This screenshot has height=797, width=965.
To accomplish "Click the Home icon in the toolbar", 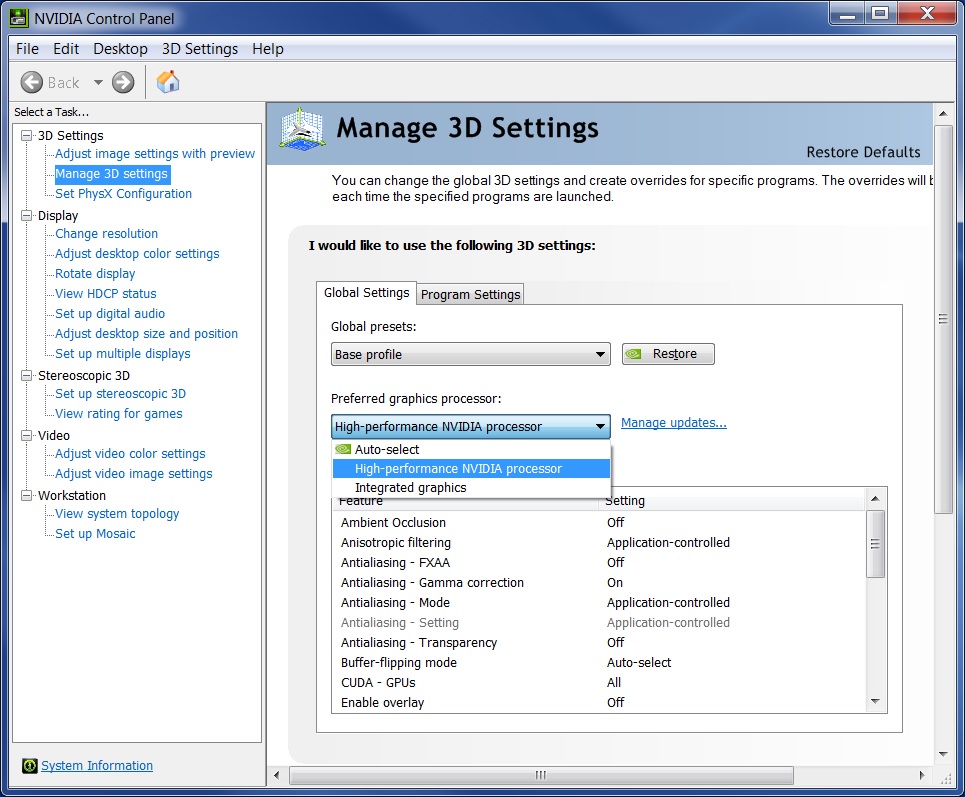I will pyautogui.click(x=168, y=82).
